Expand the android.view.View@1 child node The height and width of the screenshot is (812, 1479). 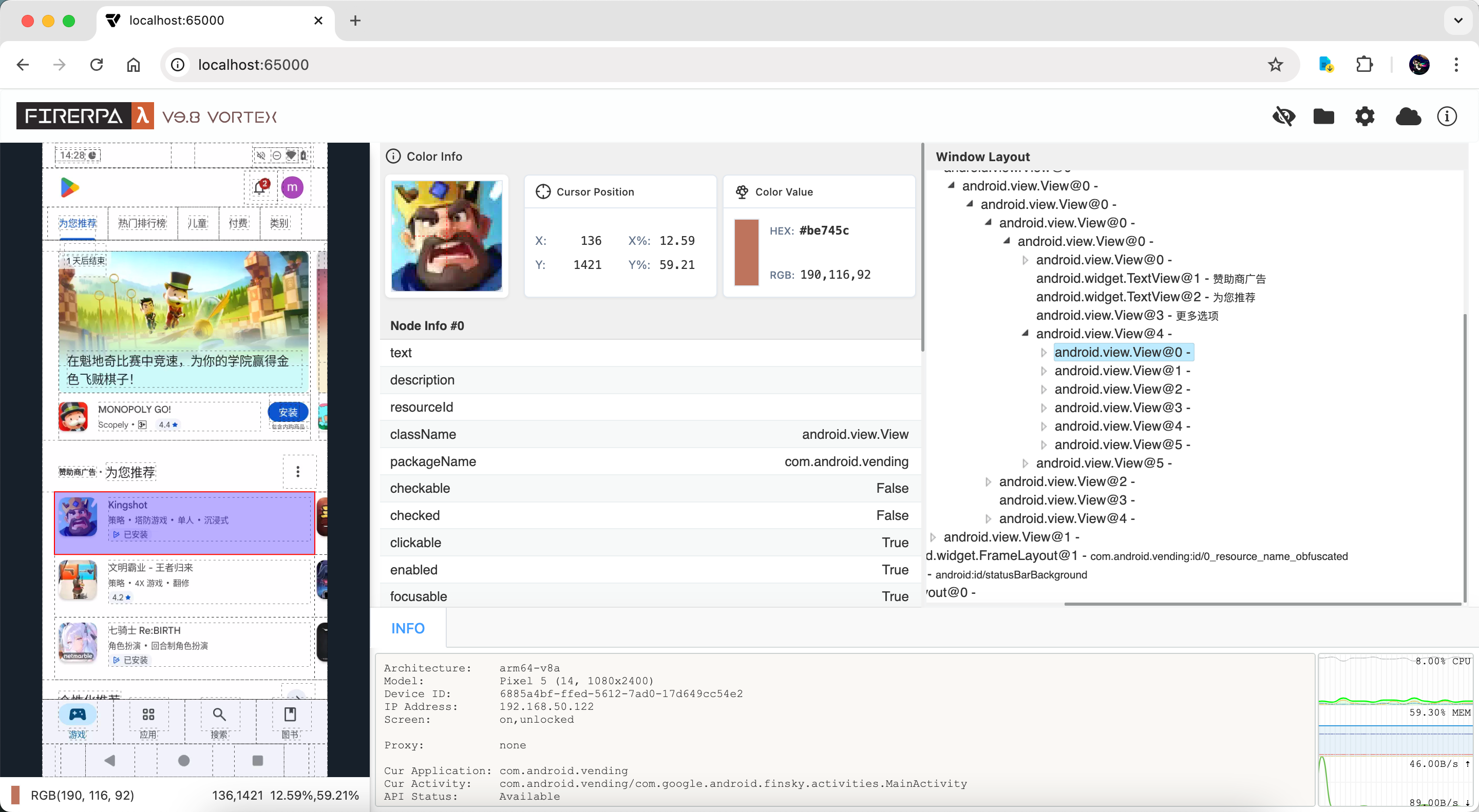pyautogui.click(x=1044, y=371)
